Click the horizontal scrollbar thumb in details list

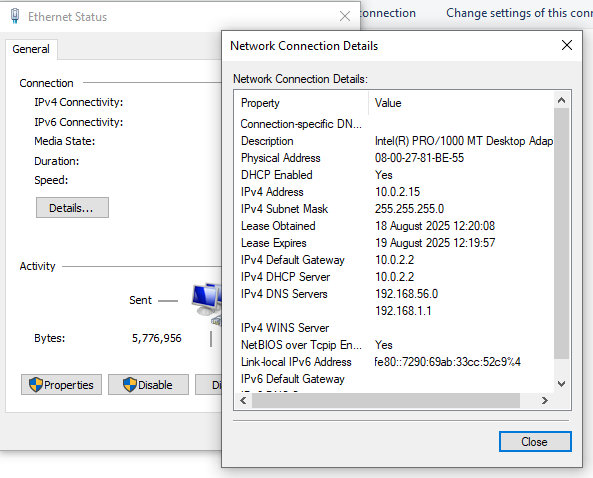pos(386,400)
